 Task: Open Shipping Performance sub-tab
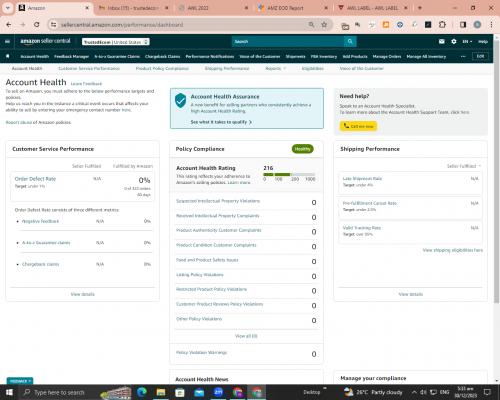tap(227, 68)
